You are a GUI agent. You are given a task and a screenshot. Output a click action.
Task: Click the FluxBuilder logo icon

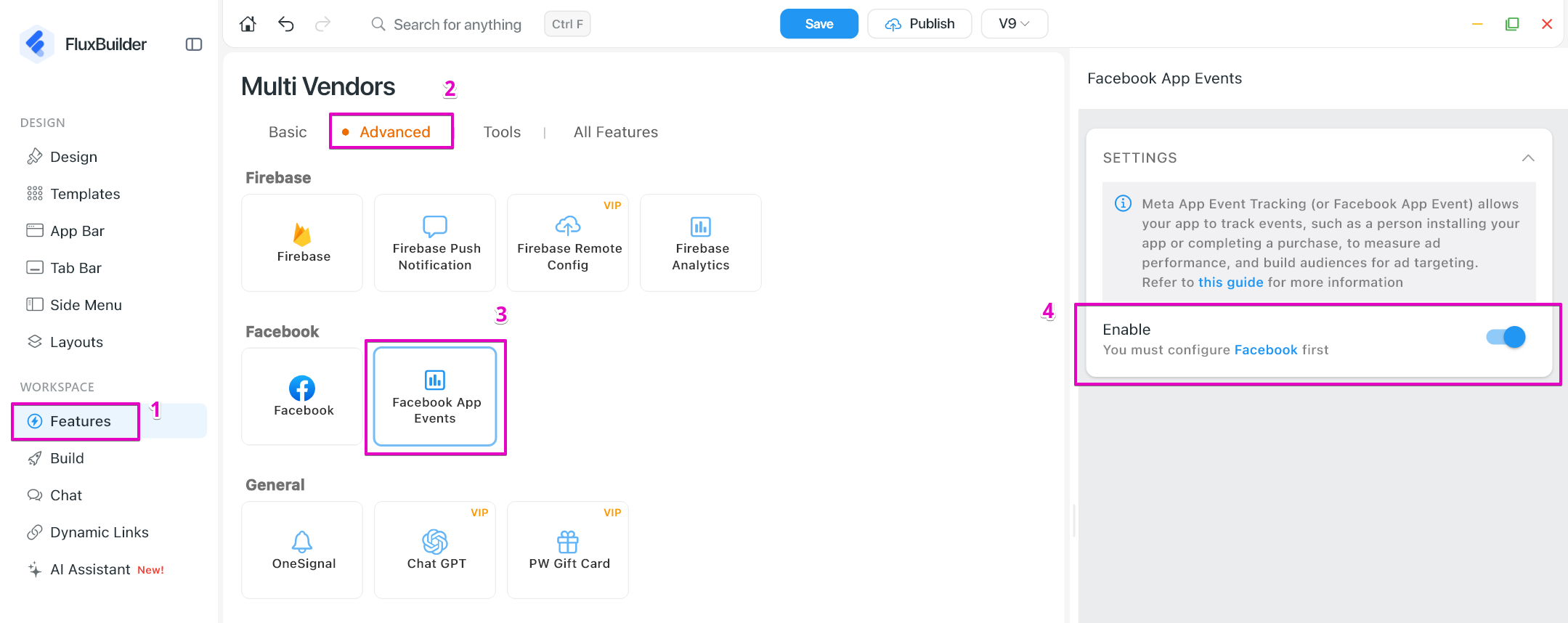click(36, 44)
